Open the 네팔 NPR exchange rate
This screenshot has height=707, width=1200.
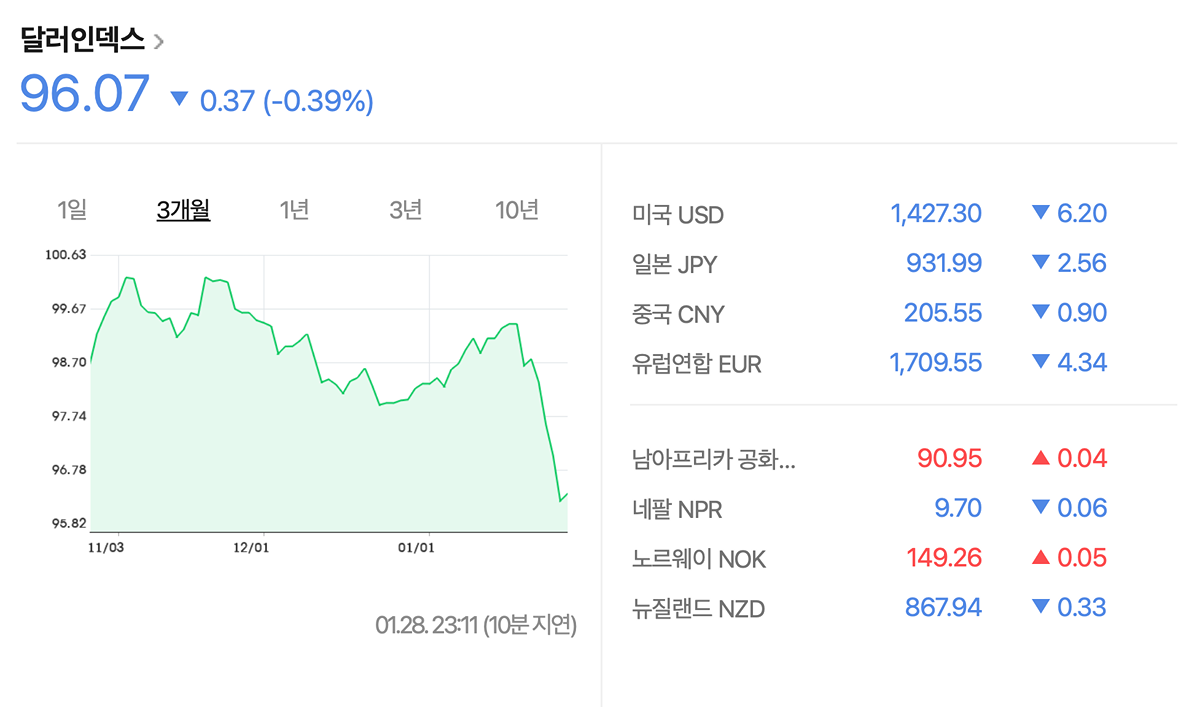[677, 510]
